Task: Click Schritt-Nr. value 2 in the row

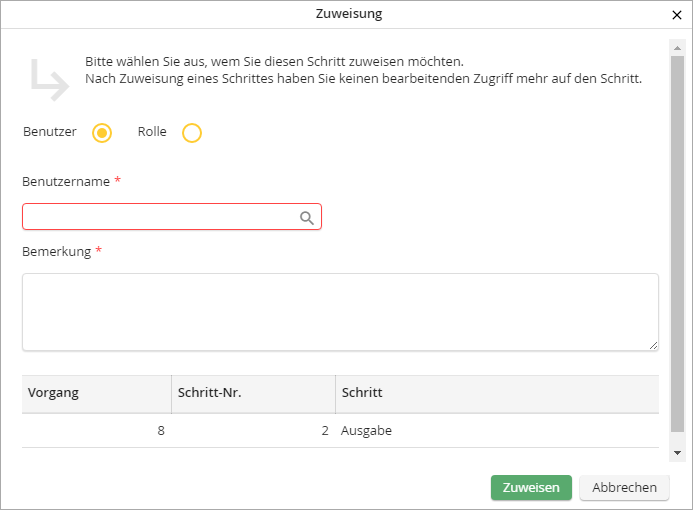Action: 325,431
